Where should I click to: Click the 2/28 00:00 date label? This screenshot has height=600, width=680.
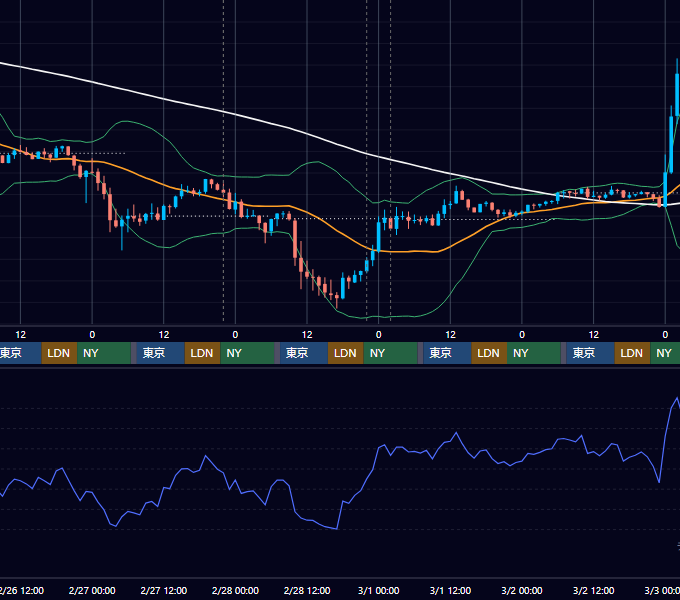[235, 590]
